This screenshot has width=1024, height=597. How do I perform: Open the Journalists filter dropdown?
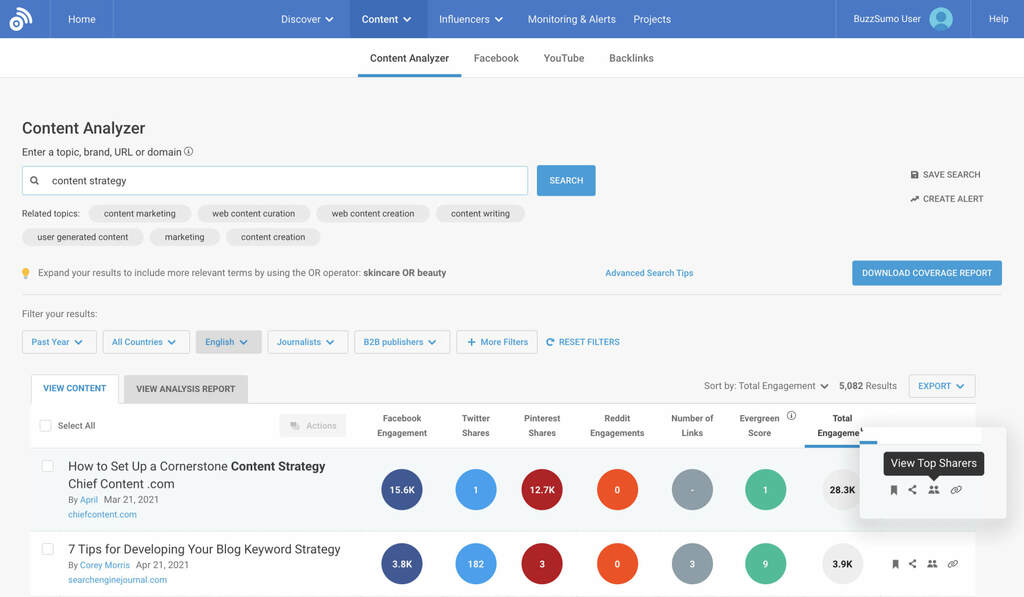pyautogui.click(x=307, y=342)
